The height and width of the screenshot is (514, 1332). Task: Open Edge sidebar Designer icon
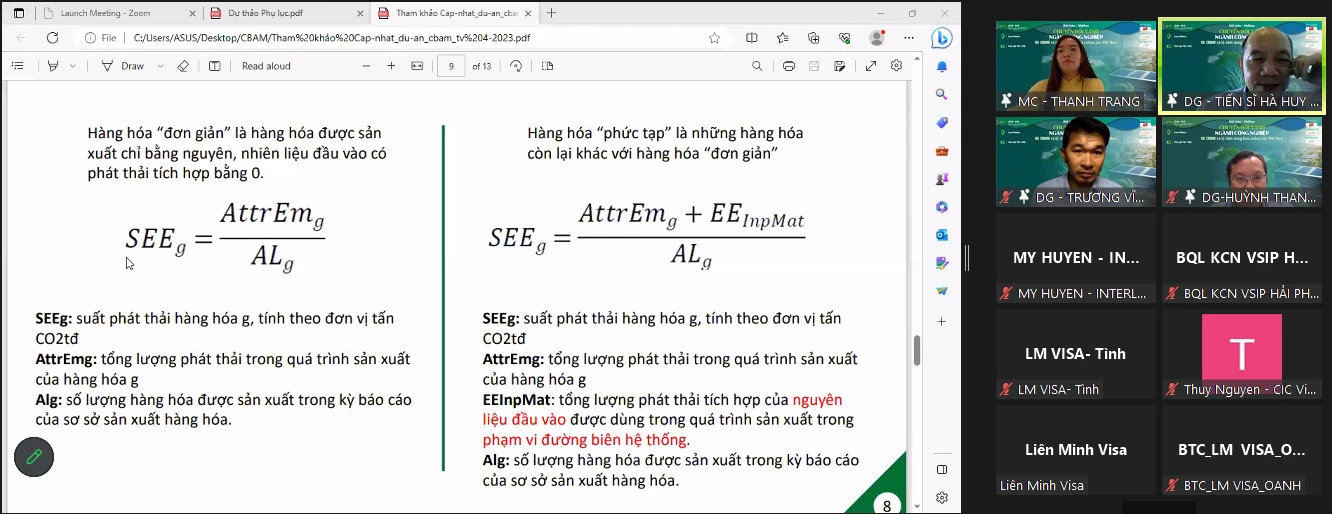click(941, 263)
